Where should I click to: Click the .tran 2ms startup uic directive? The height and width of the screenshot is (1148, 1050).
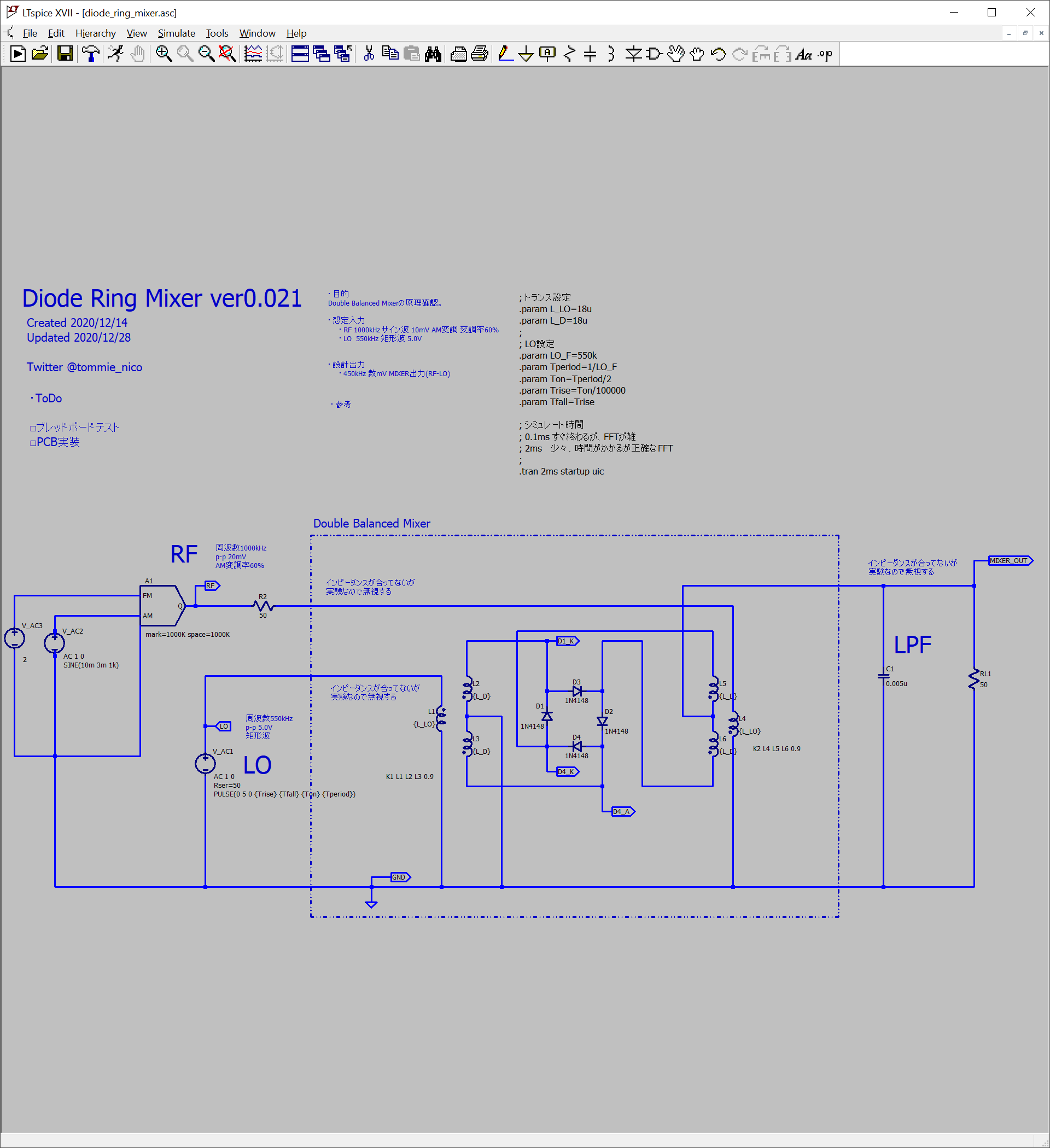tap(561, 471)
